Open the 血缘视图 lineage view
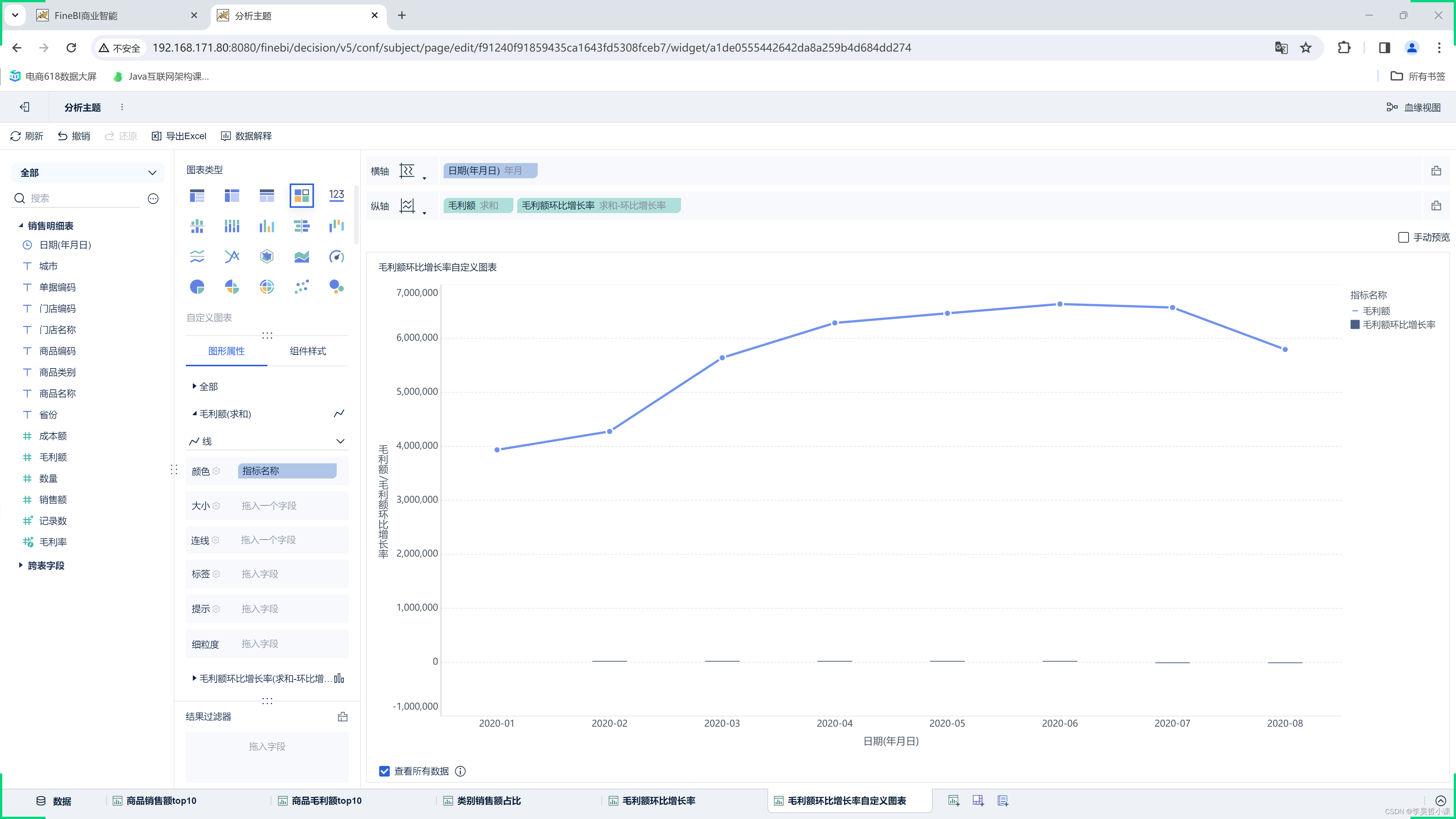 1414,107
